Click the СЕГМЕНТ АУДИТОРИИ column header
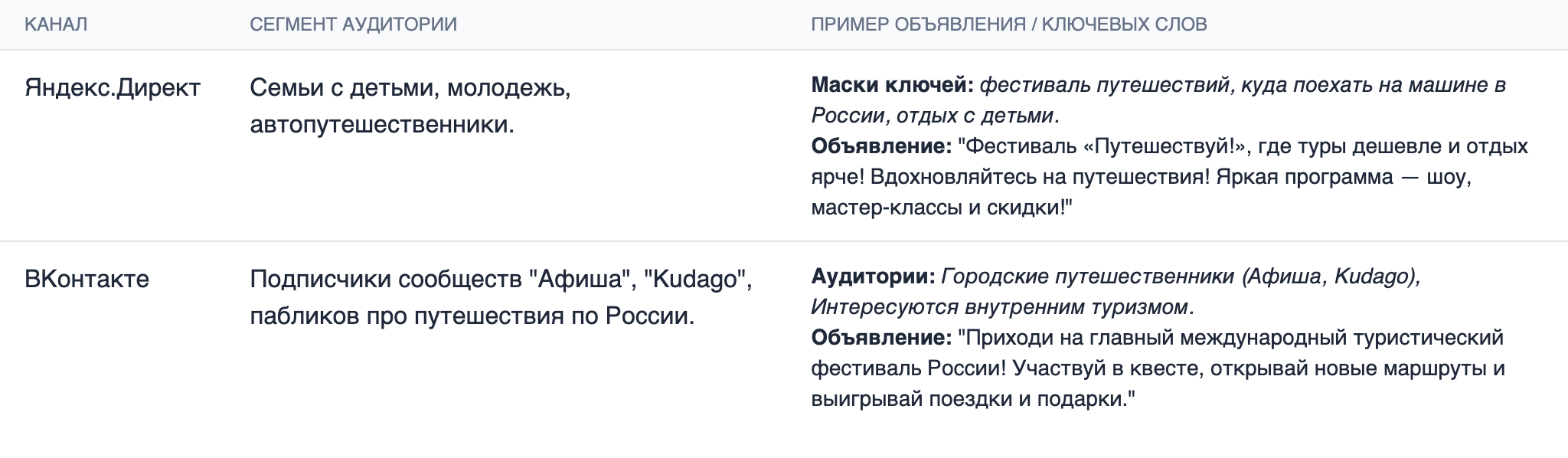 point(353,25)
